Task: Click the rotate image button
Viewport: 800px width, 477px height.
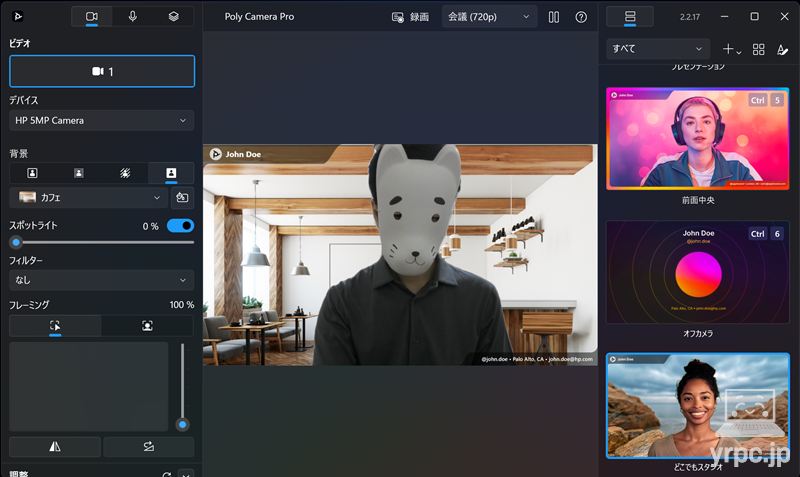Action: pyautogui.click(x=148, y=447)
